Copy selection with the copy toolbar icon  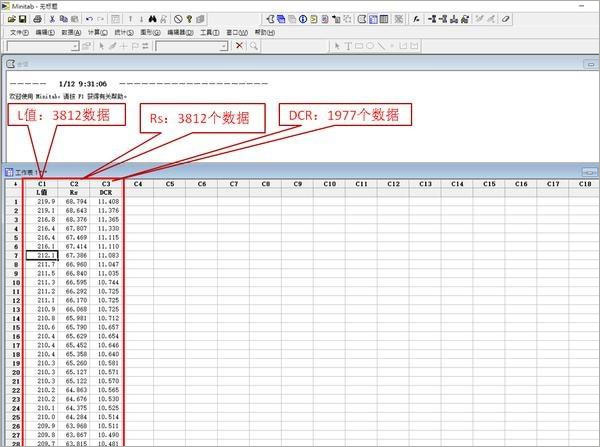(64, 19)
